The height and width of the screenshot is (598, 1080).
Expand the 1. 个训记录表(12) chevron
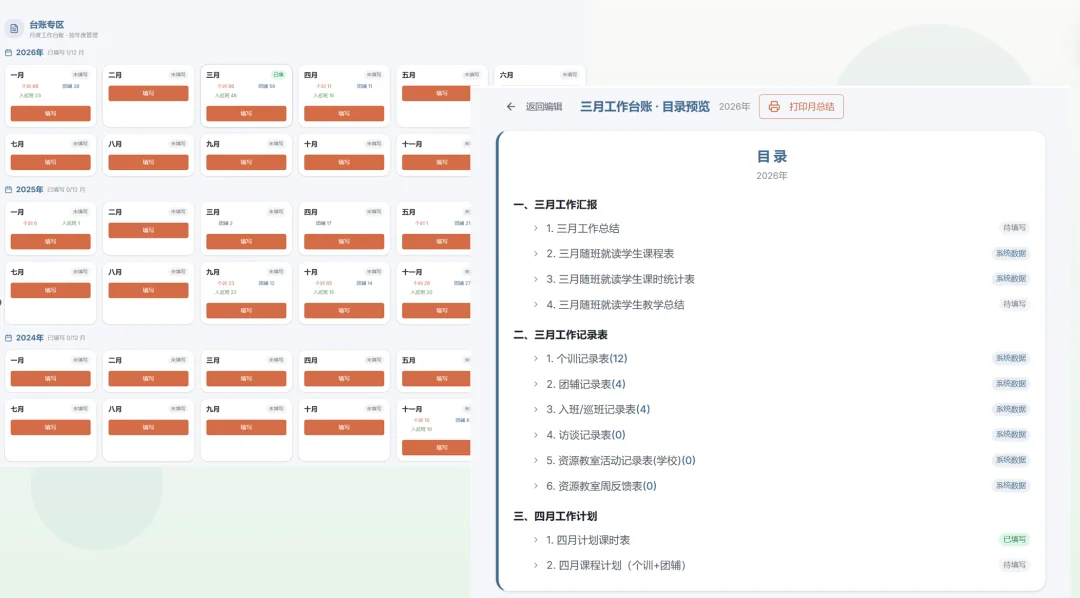[x=536, y=358]
